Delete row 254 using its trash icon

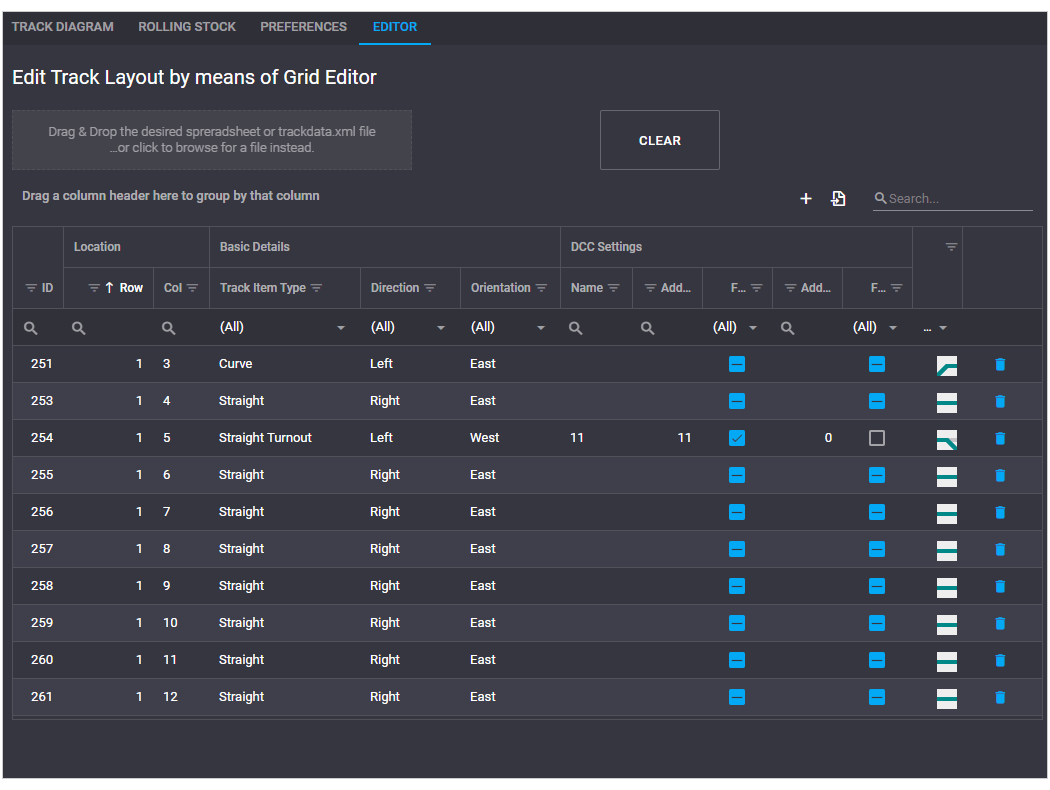tap(1000, 438)
